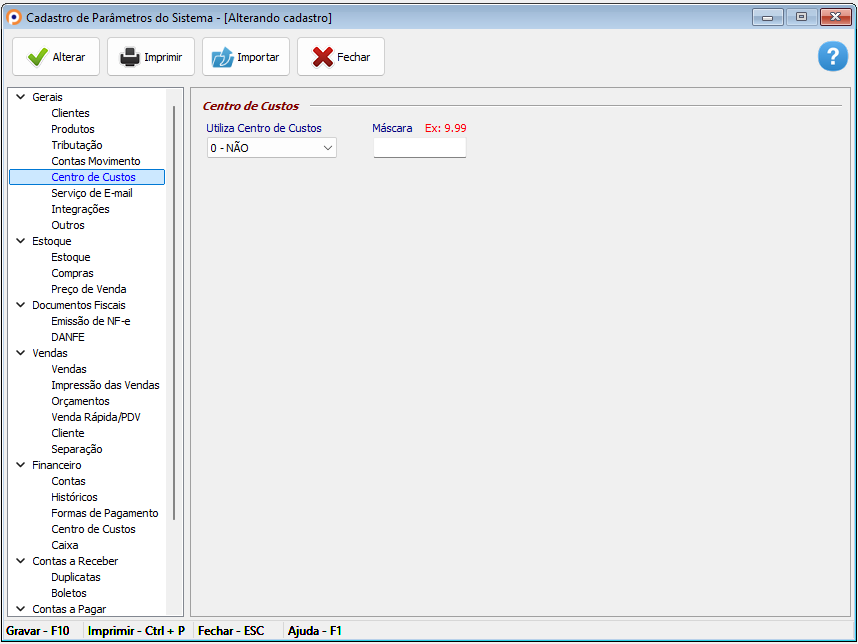Select Clientes in the parameters tree
858x644 pixels.
(70, 113)
